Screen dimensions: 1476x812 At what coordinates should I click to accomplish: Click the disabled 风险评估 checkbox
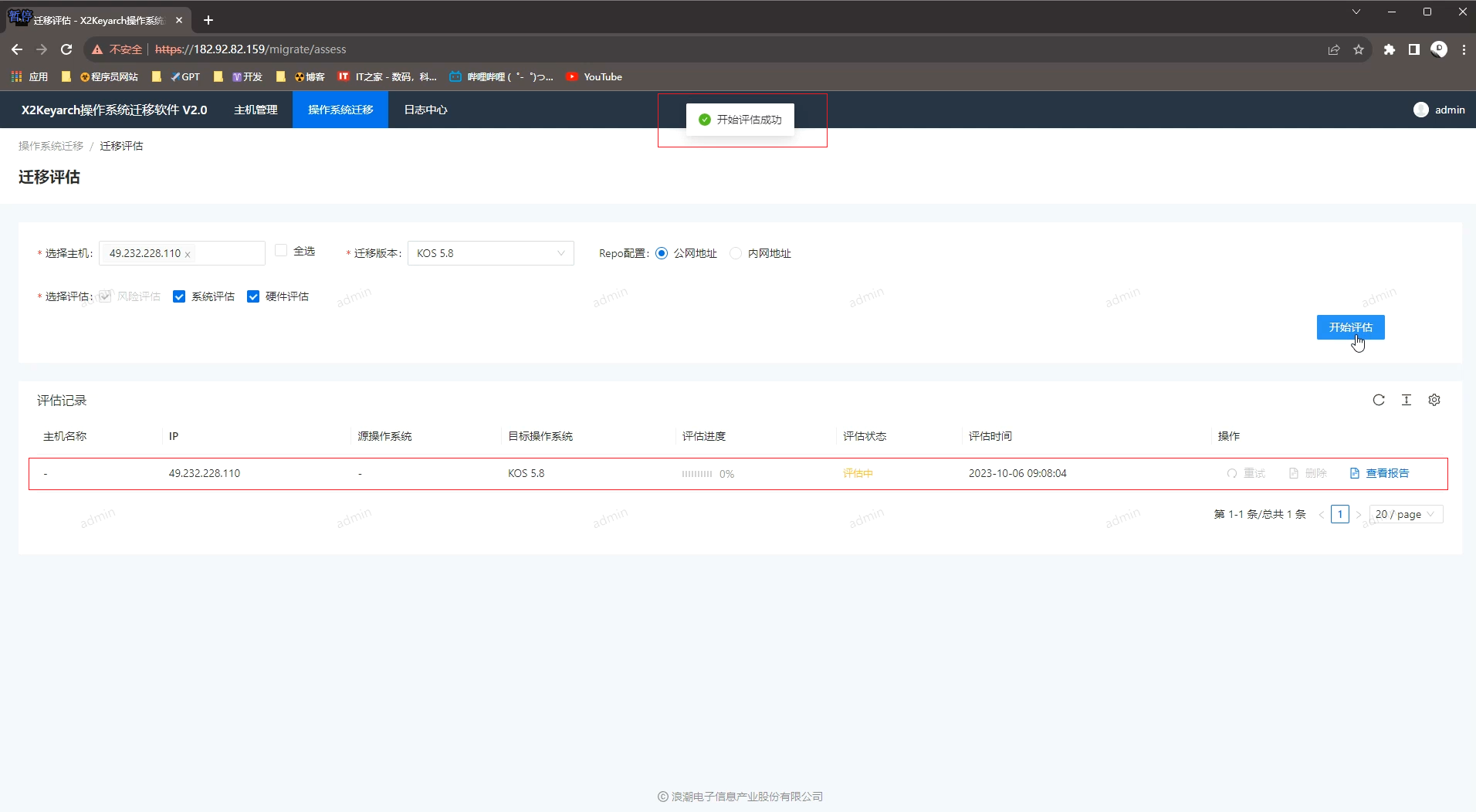point(105,296)
